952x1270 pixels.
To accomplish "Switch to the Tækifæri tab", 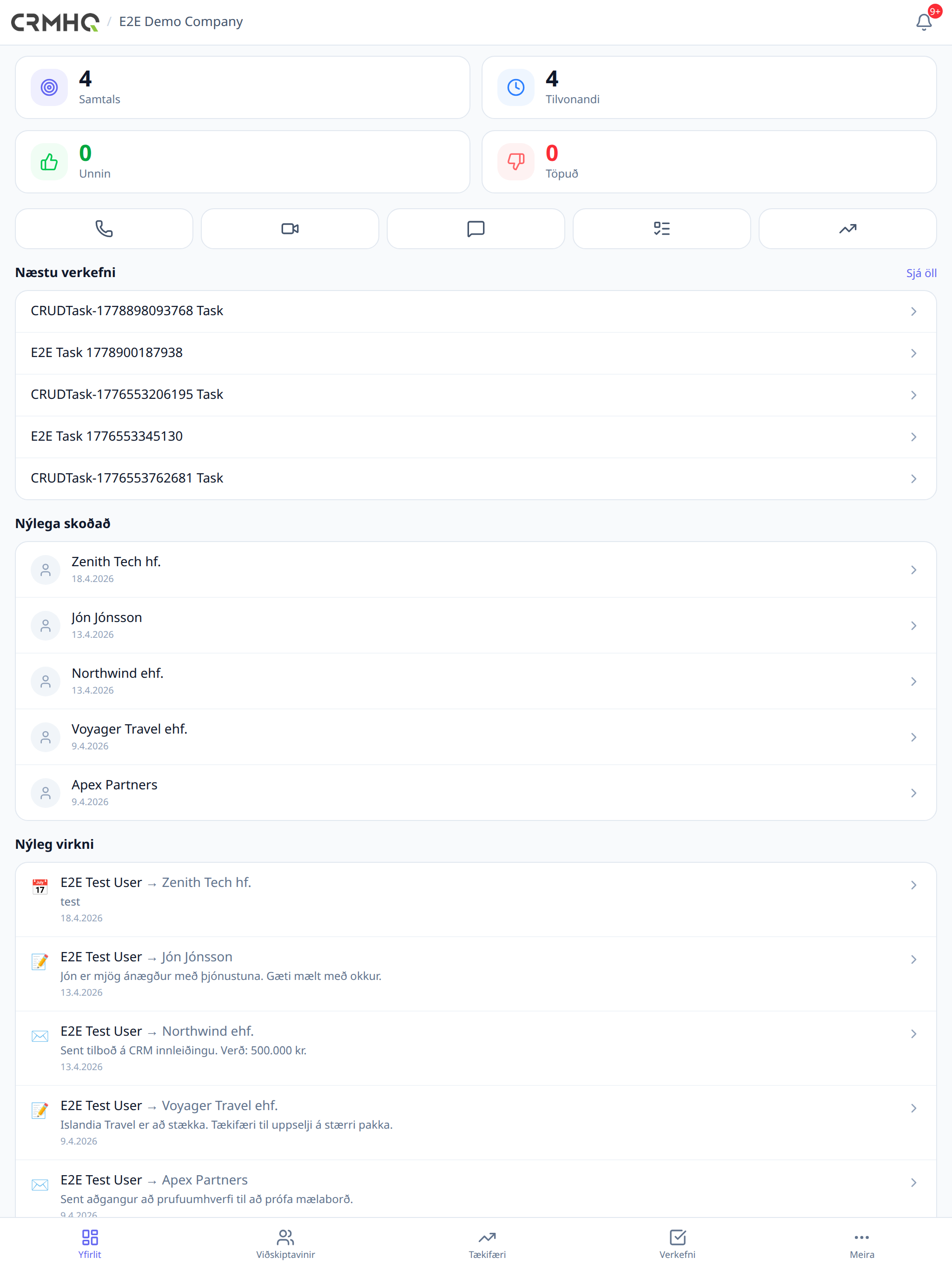I will (x=487, y=1244).
